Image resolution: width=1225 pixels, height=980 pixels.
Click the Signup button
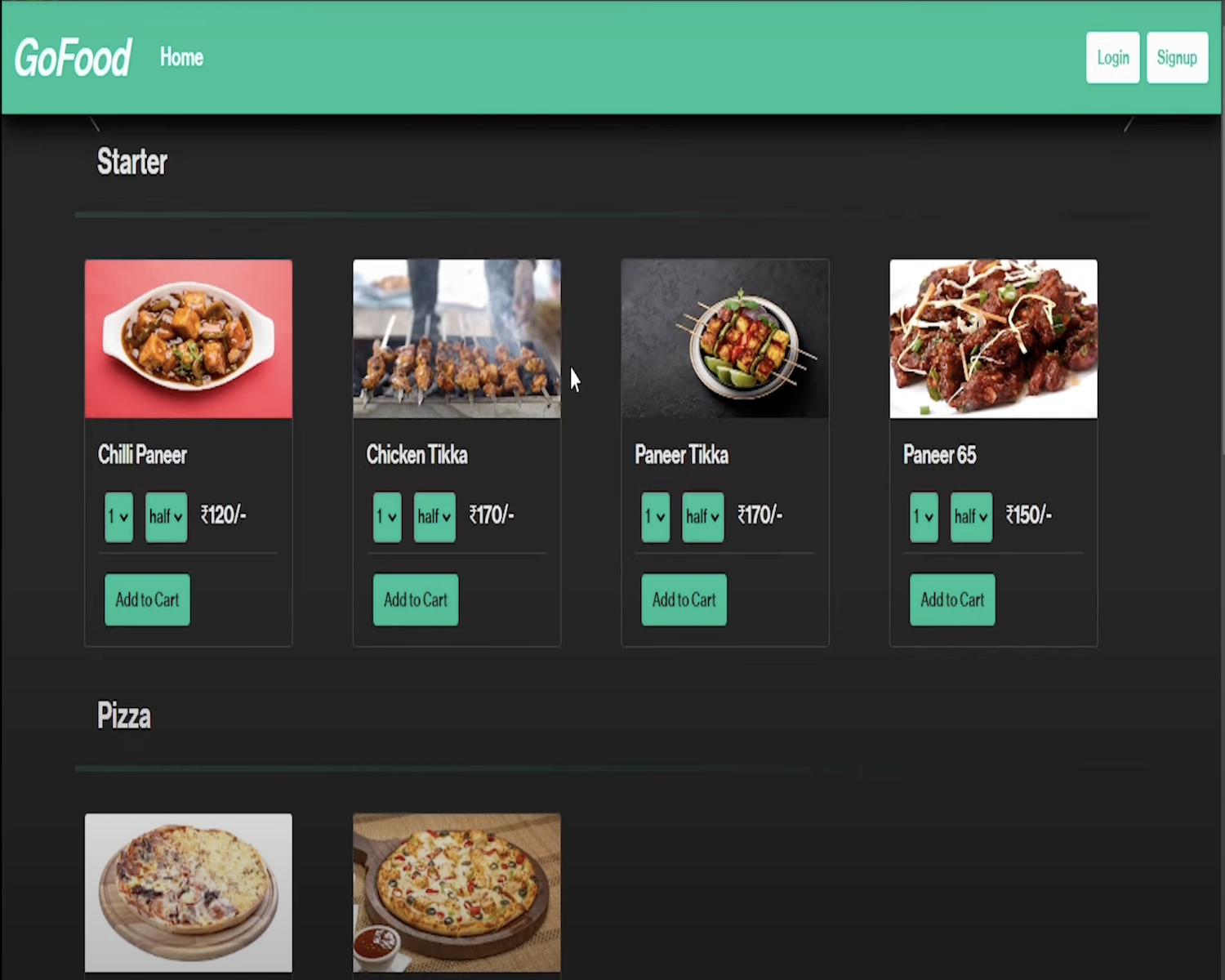click(x=1177, y=57)
